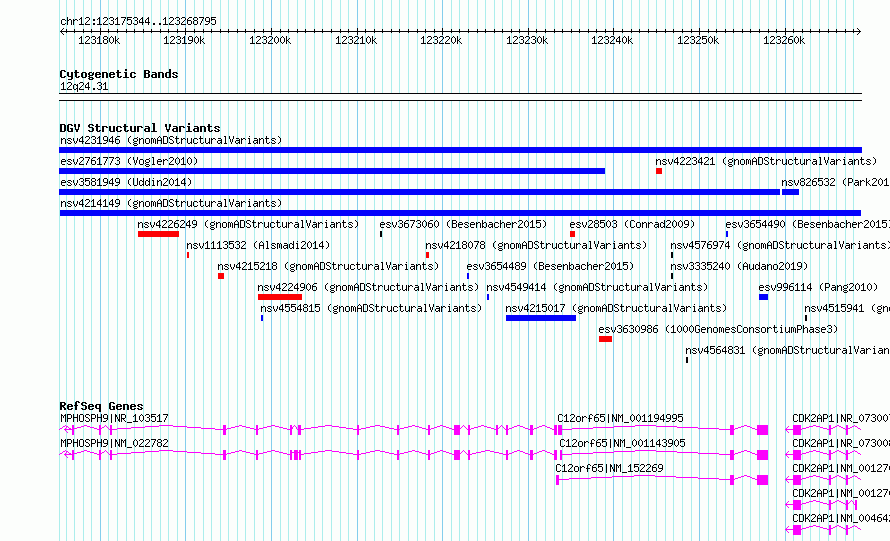Click the blue esv996114 (Pang2010) marker
890x541 pixels.
click(x=763, y=297)
